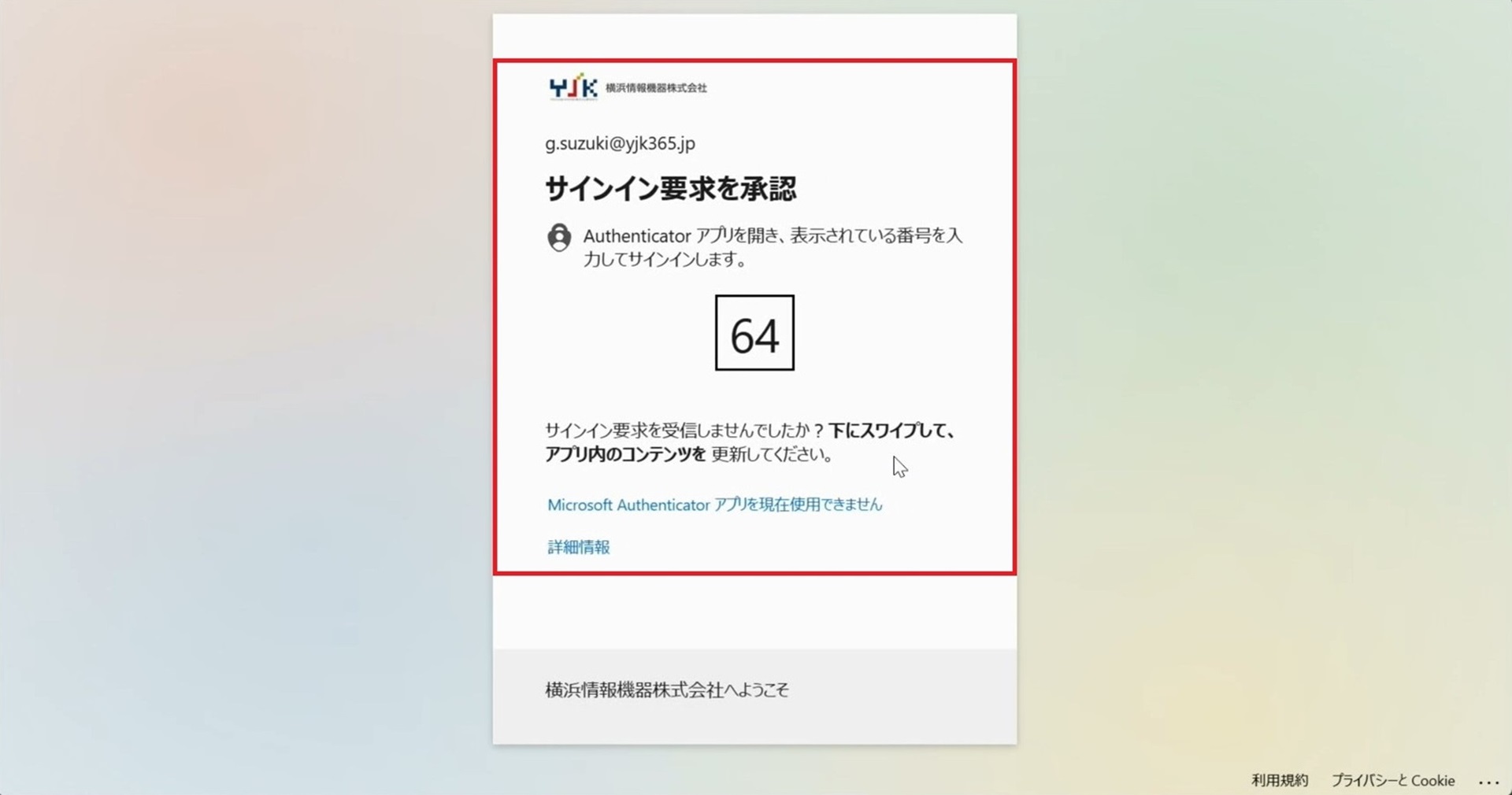This screenshot has height=795, width=1512.
Task: Click the gray welcome banner area
Action: tap(754, 697)
